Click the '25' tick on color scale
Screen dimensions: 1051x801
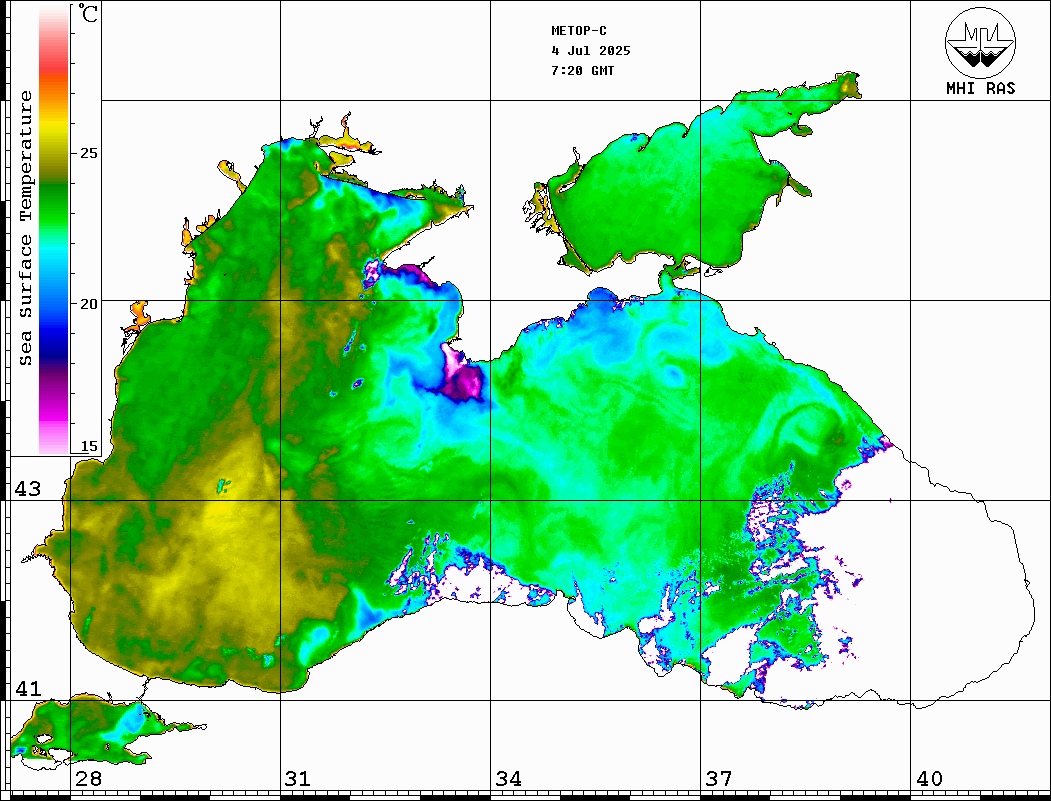tap(88, 153)
